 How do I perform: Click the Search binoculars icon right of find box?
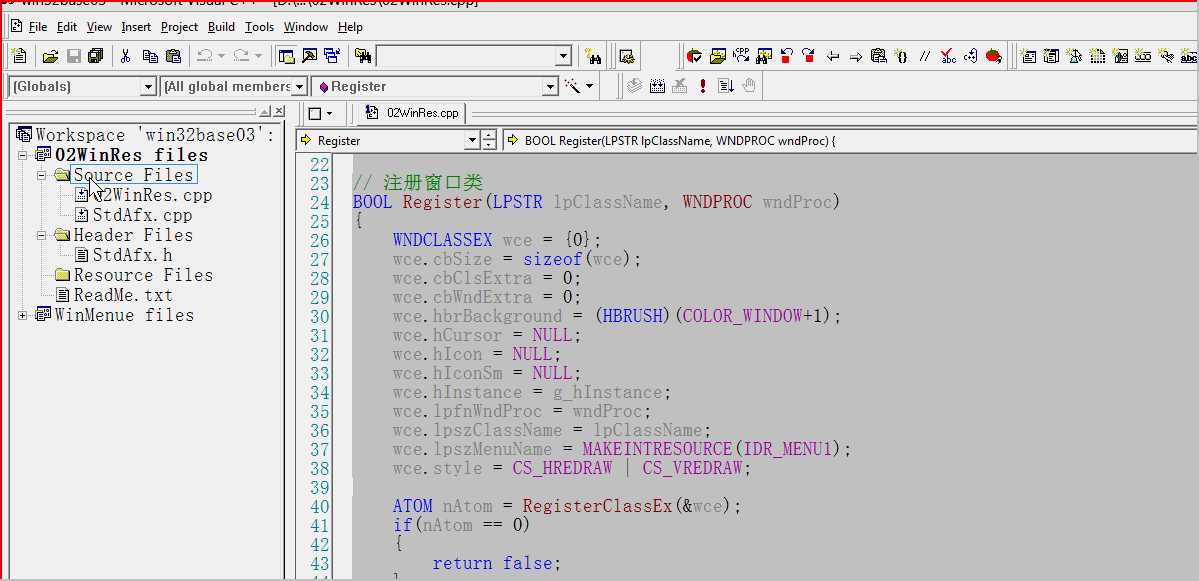point(593,56)
